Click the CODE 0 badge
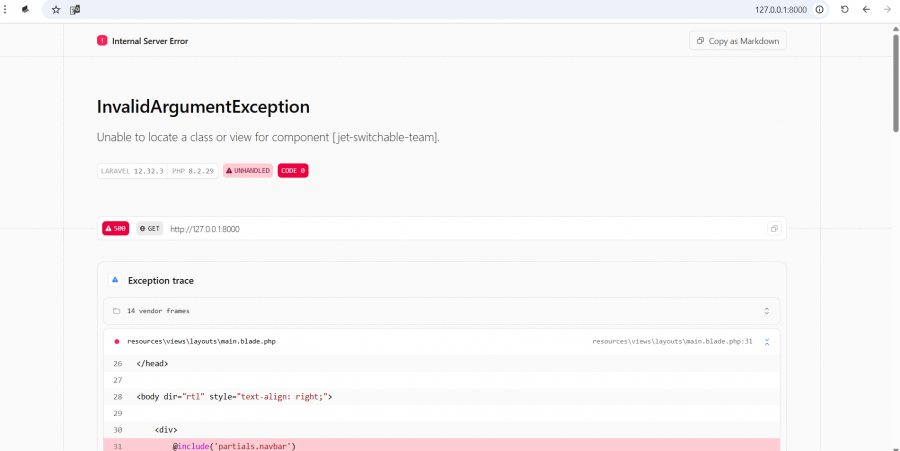The image size is (900, 451). click(293, 171)
